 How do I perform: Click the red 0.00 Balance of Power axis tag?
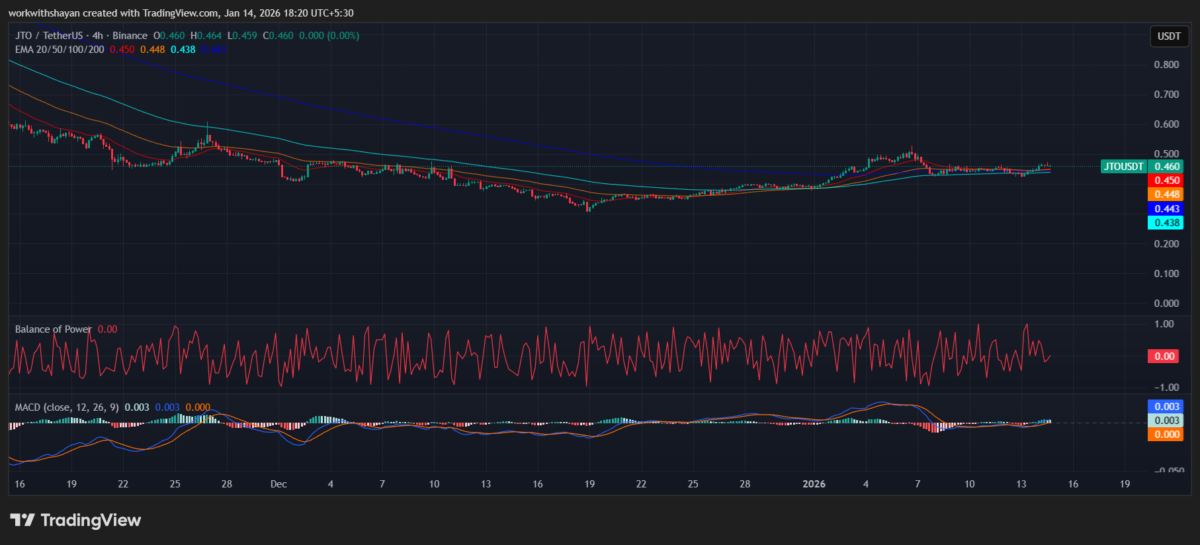coord(1165,356)
